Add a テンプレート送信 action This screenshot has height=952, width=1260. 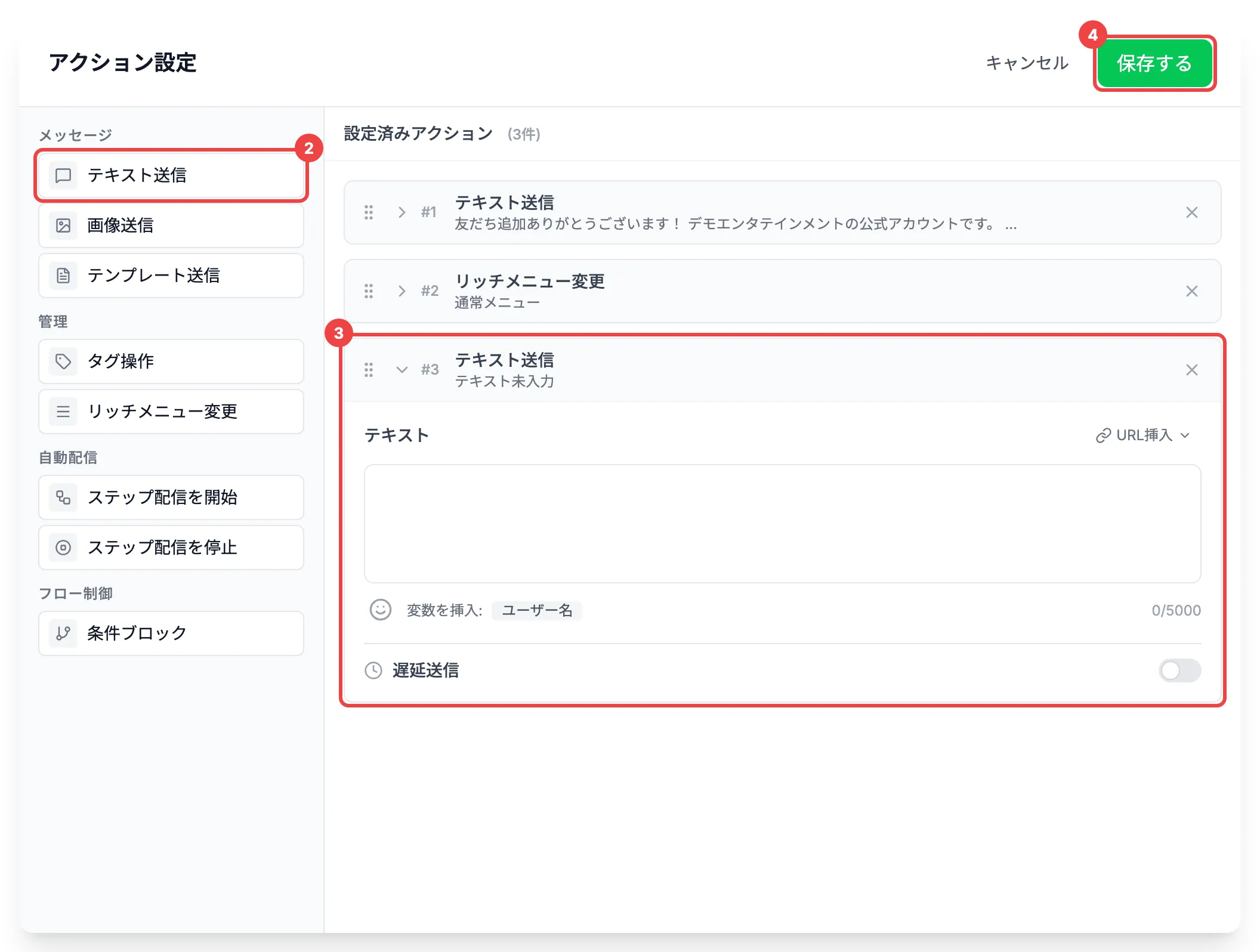point(171,276)
